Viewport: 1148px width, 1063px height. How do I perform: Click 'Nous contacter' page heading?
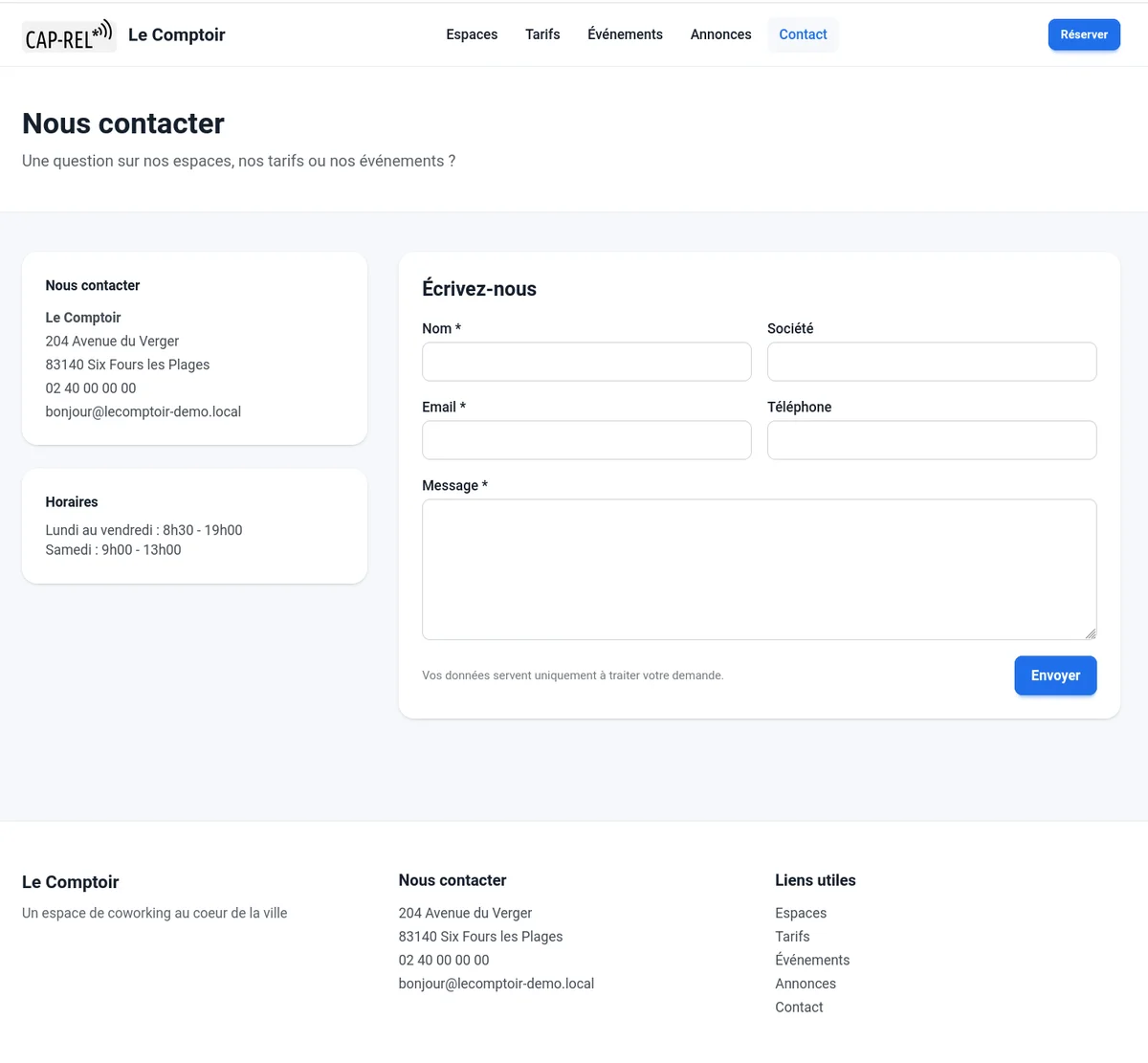[123, 123]
